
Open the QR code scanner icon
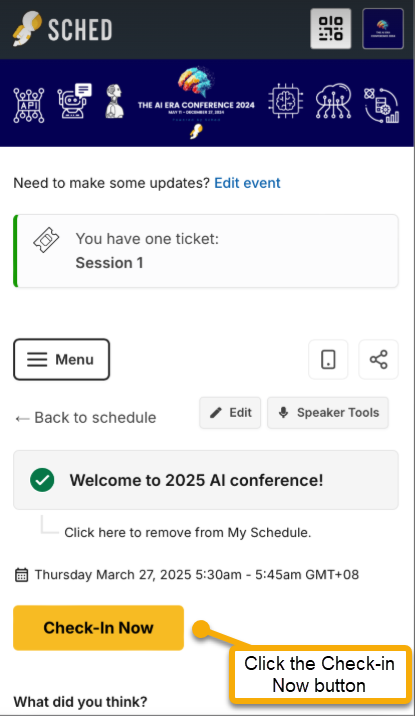pyautogui.click(x=331, y=28)
